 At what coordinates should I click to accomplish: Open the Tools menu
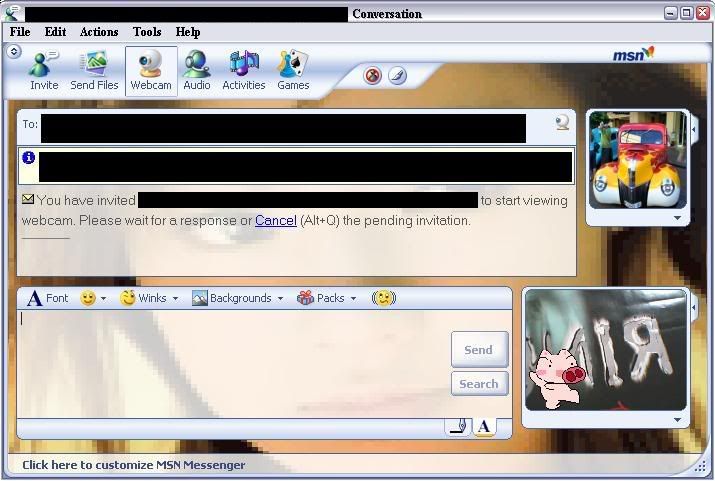click(147, 32)
